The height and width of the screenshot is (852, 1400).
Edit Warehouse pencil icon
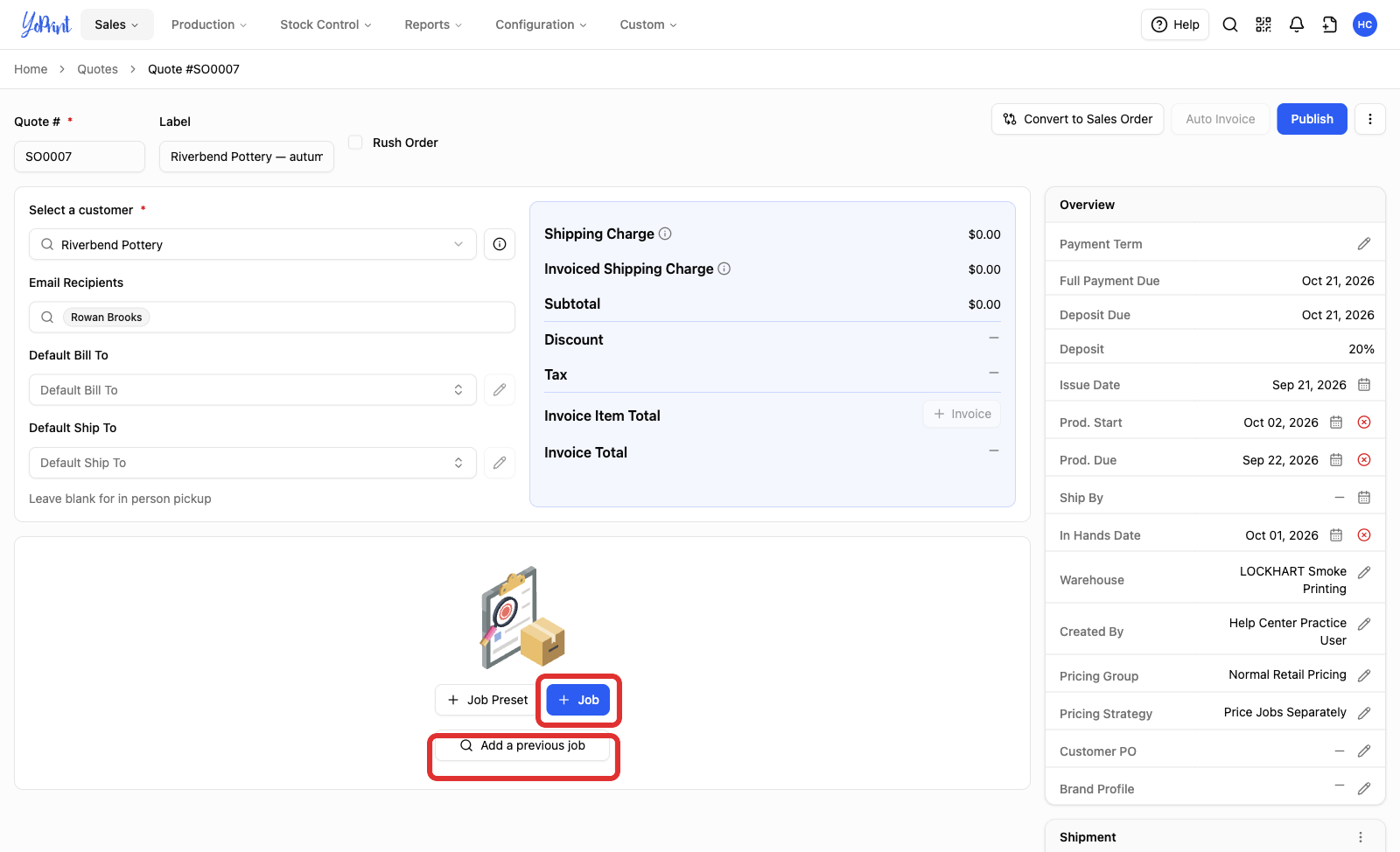point(1364,572)
